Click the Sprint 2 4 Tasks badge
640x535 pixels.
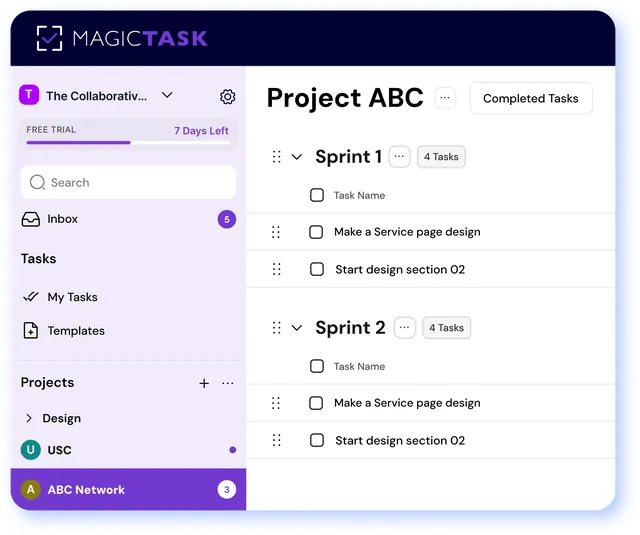(447, 328)
